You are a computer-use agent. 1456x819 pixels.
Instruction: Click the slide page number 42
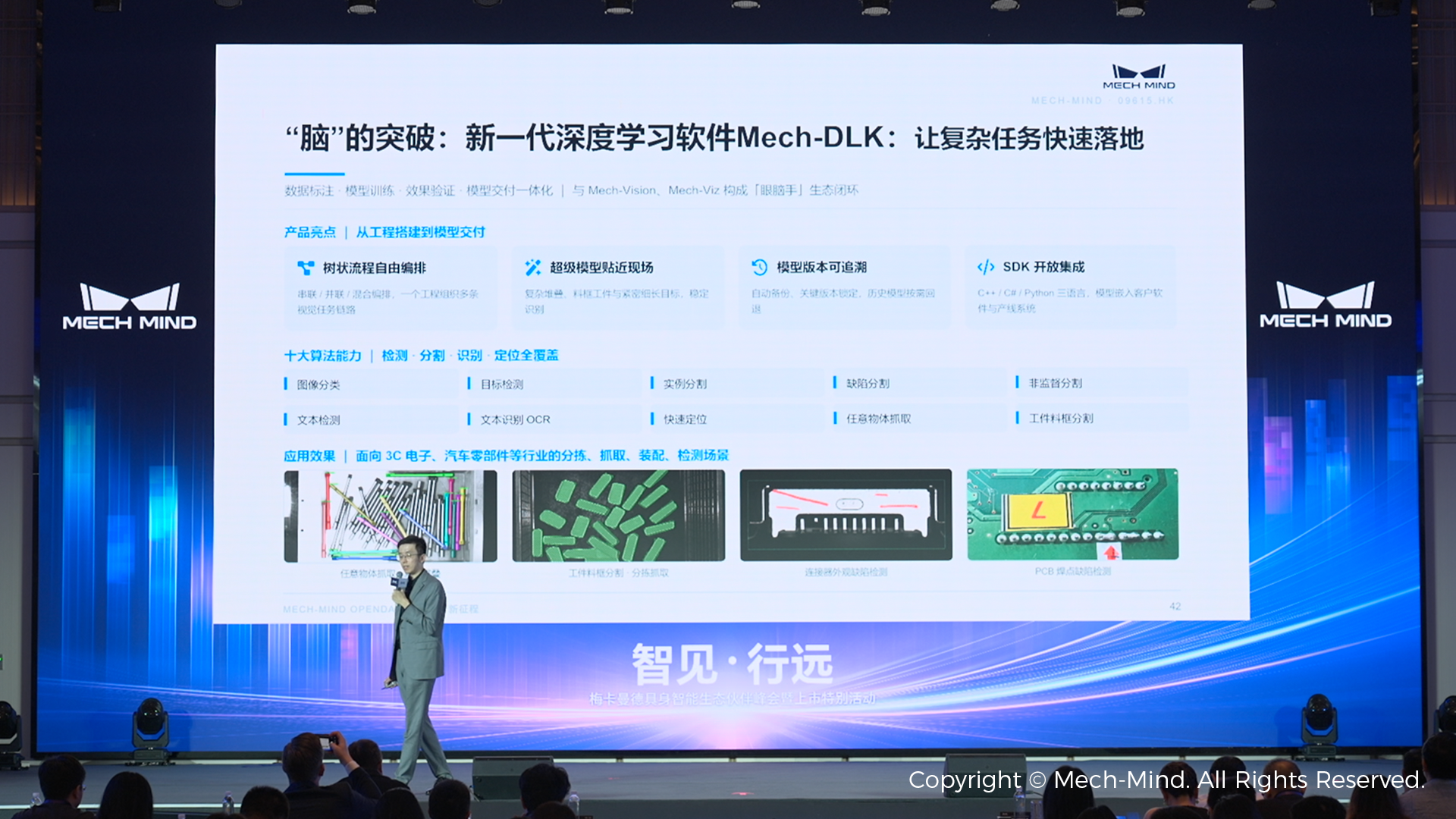coord(1175,607)
